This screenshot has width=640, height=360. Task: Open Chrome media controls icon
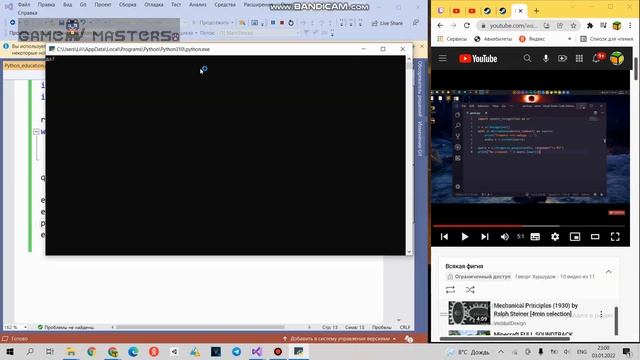tap(603, 25)
